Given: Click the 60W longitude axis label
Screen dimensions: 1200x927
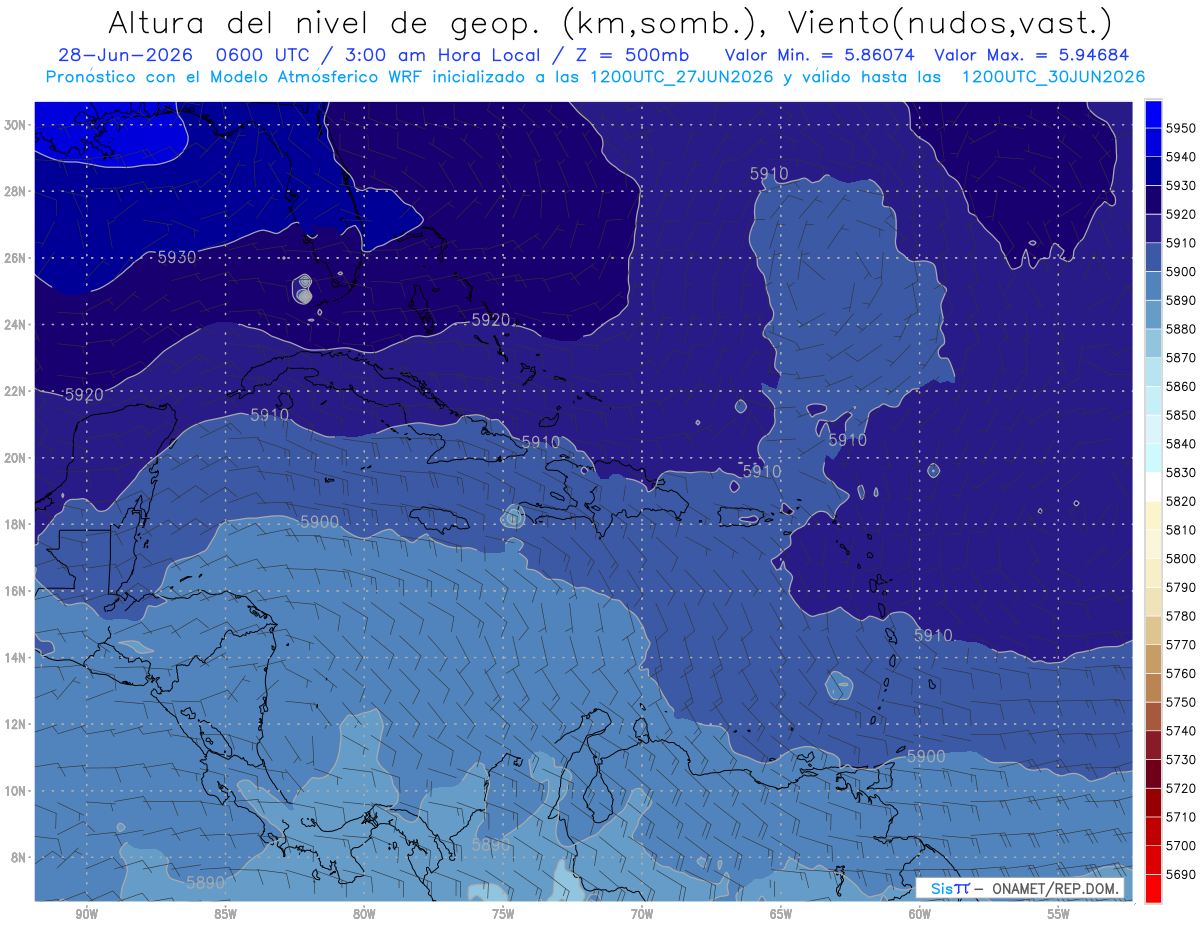Looking at the screenshot, I should [920, 914].
